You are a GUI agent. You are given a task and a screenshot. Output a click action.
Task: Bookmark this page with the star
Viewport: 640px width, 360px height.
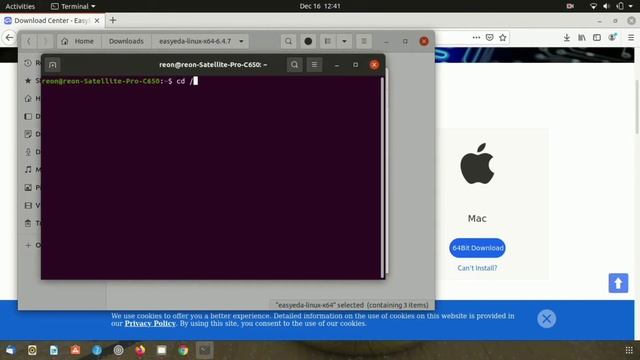502,38
